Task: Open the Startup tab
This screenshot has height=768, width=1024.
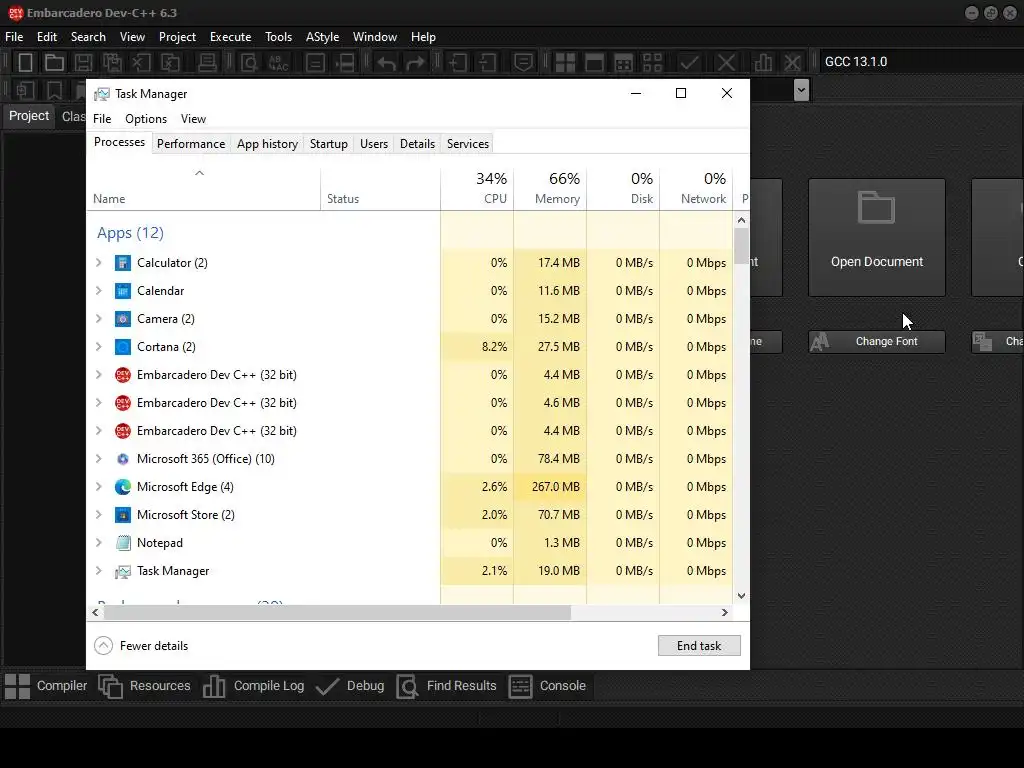Action: (328, 144)
